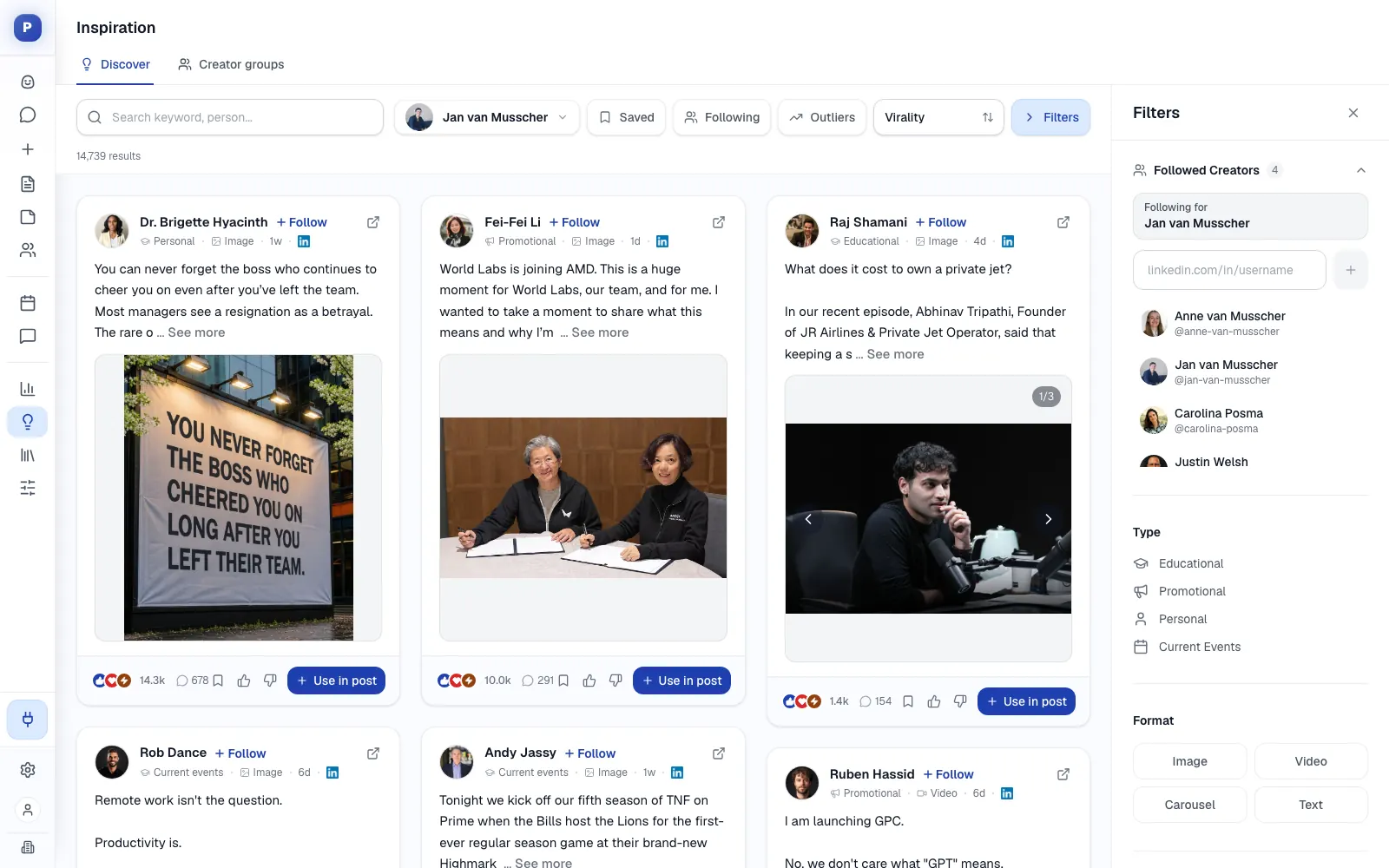Open the Virality sort dropdown
The height and width of the screenshot is (868, 1389).
point(938,117)
